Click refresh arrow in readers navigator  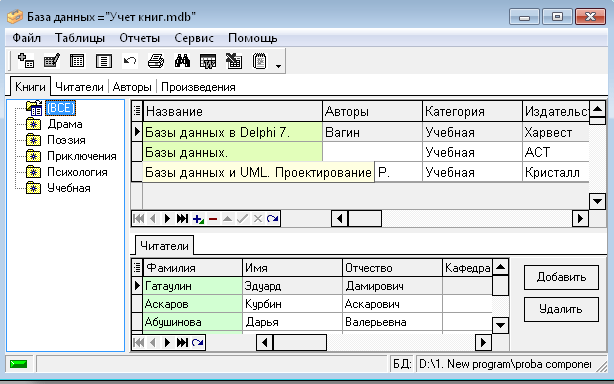pos(198,343)
